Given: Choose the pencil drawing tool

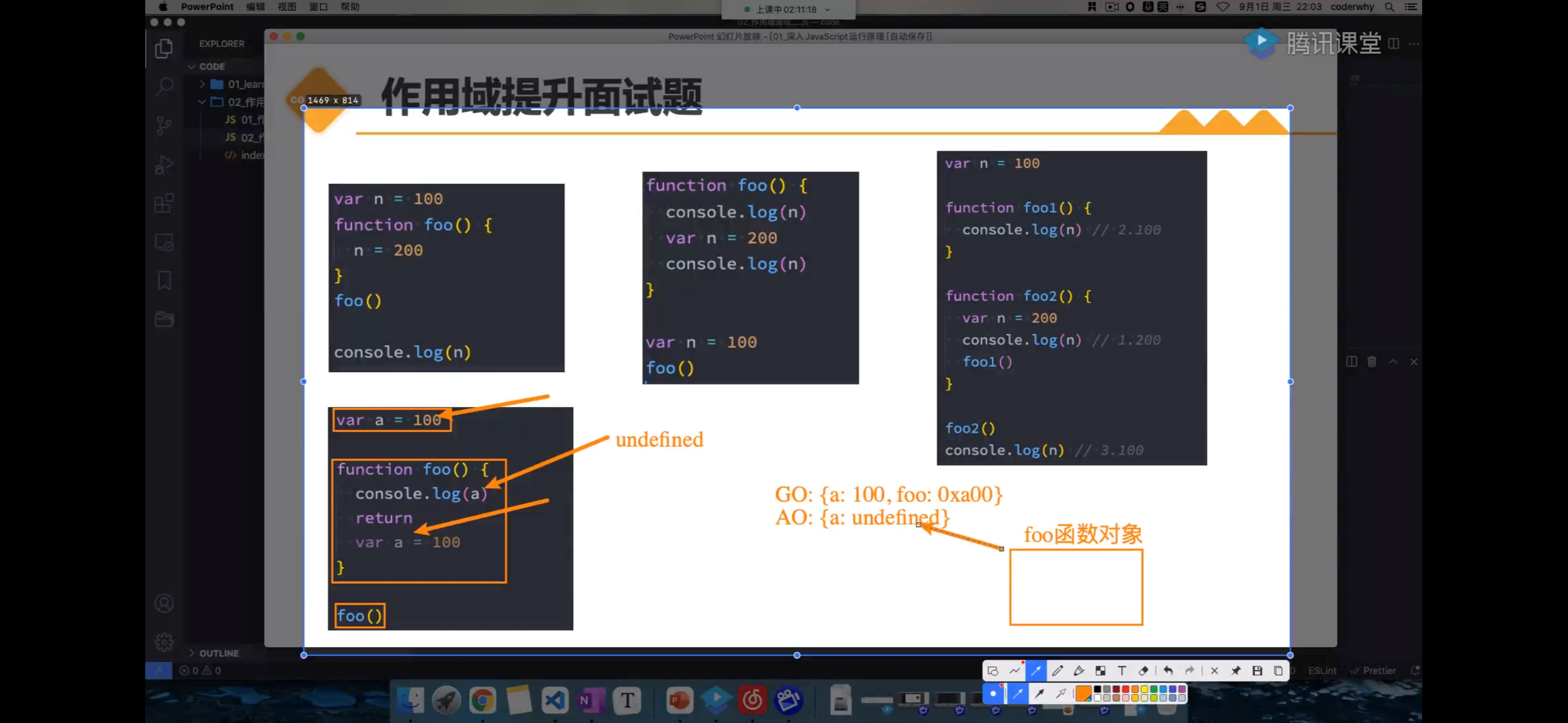Looking at the screenshot, I should [1057, 671].
